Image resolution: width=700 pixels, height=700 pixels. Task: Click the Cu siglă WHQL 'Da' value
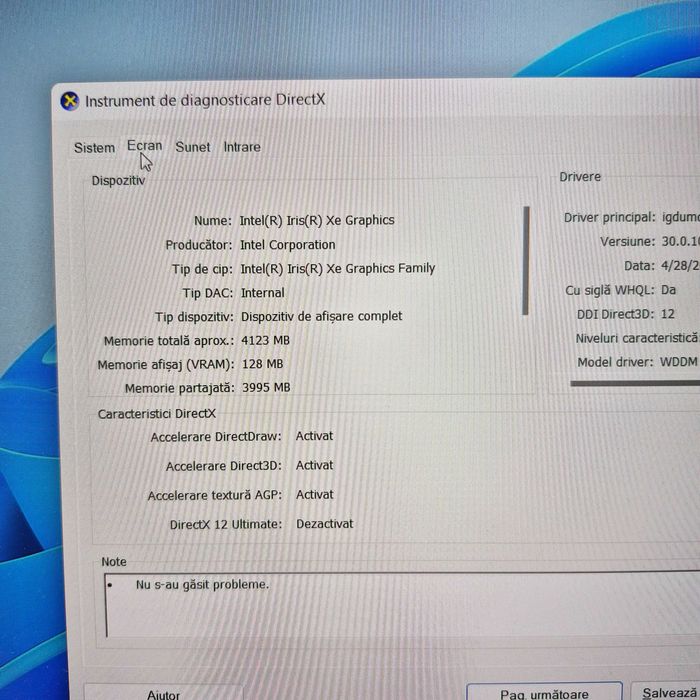coord(668,290)
